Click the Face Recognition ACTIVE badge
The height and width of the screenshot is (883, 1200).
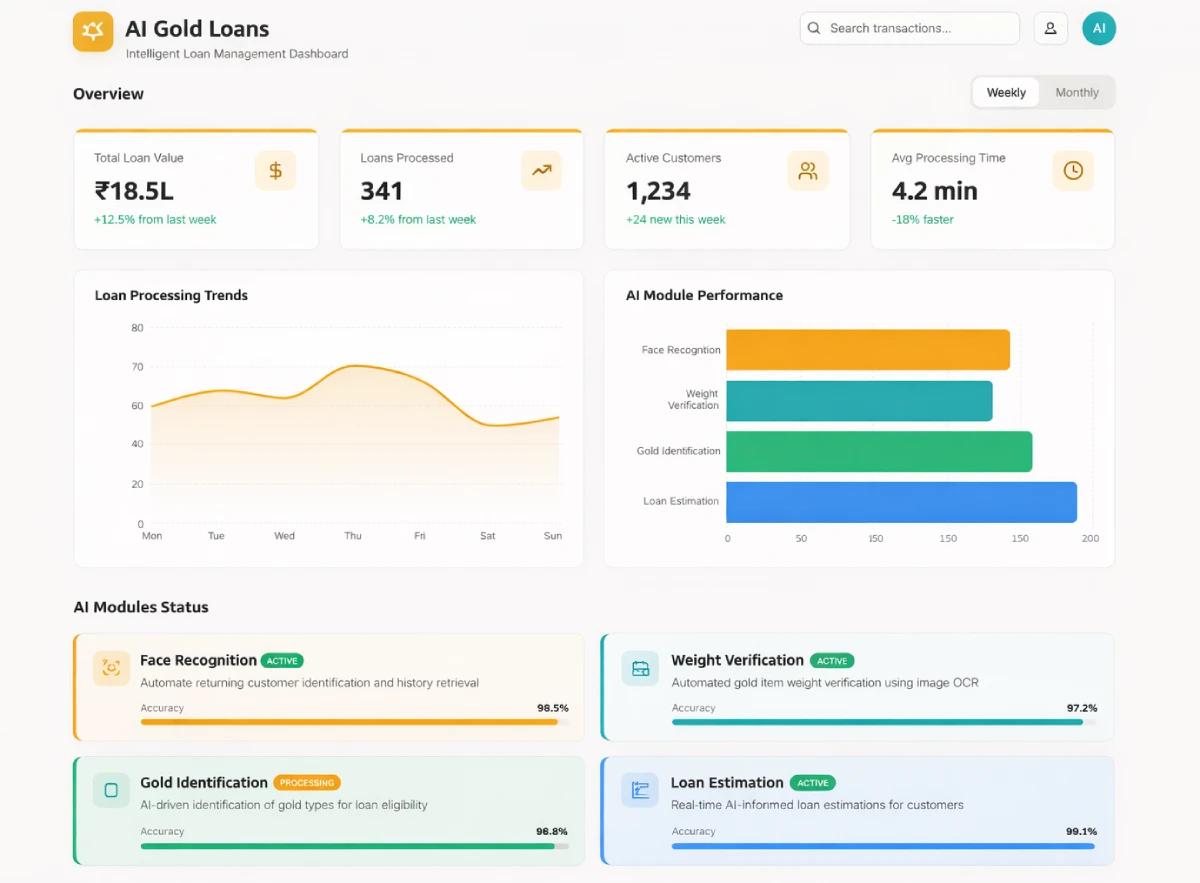(282, 661)
